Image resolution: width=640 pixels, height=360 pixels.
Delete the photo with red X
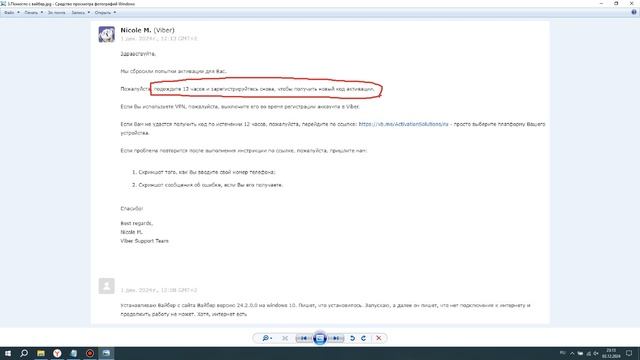(379, 338)
